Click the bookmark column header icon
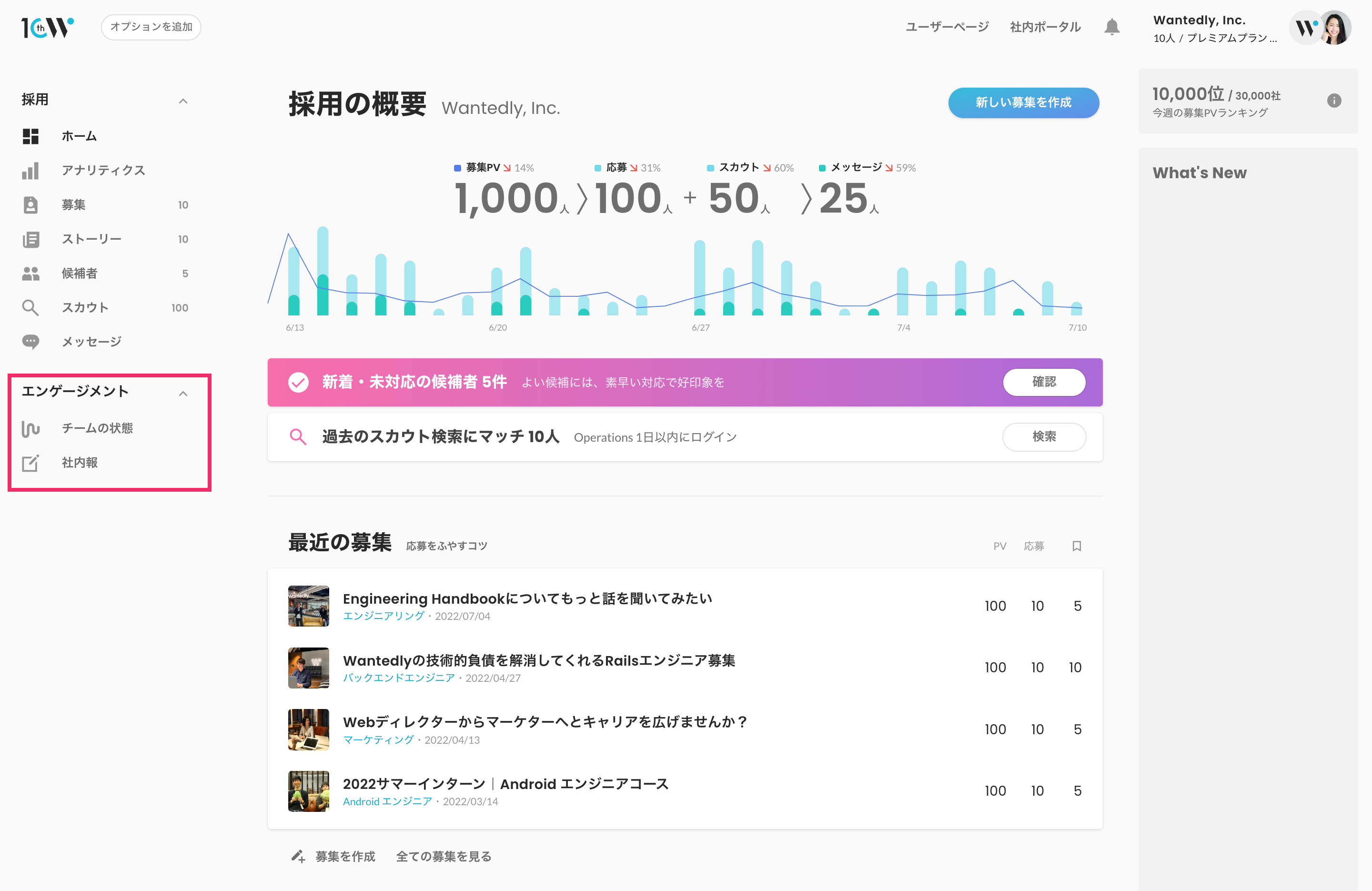 pyautogui.click(x=1077, y=546)
